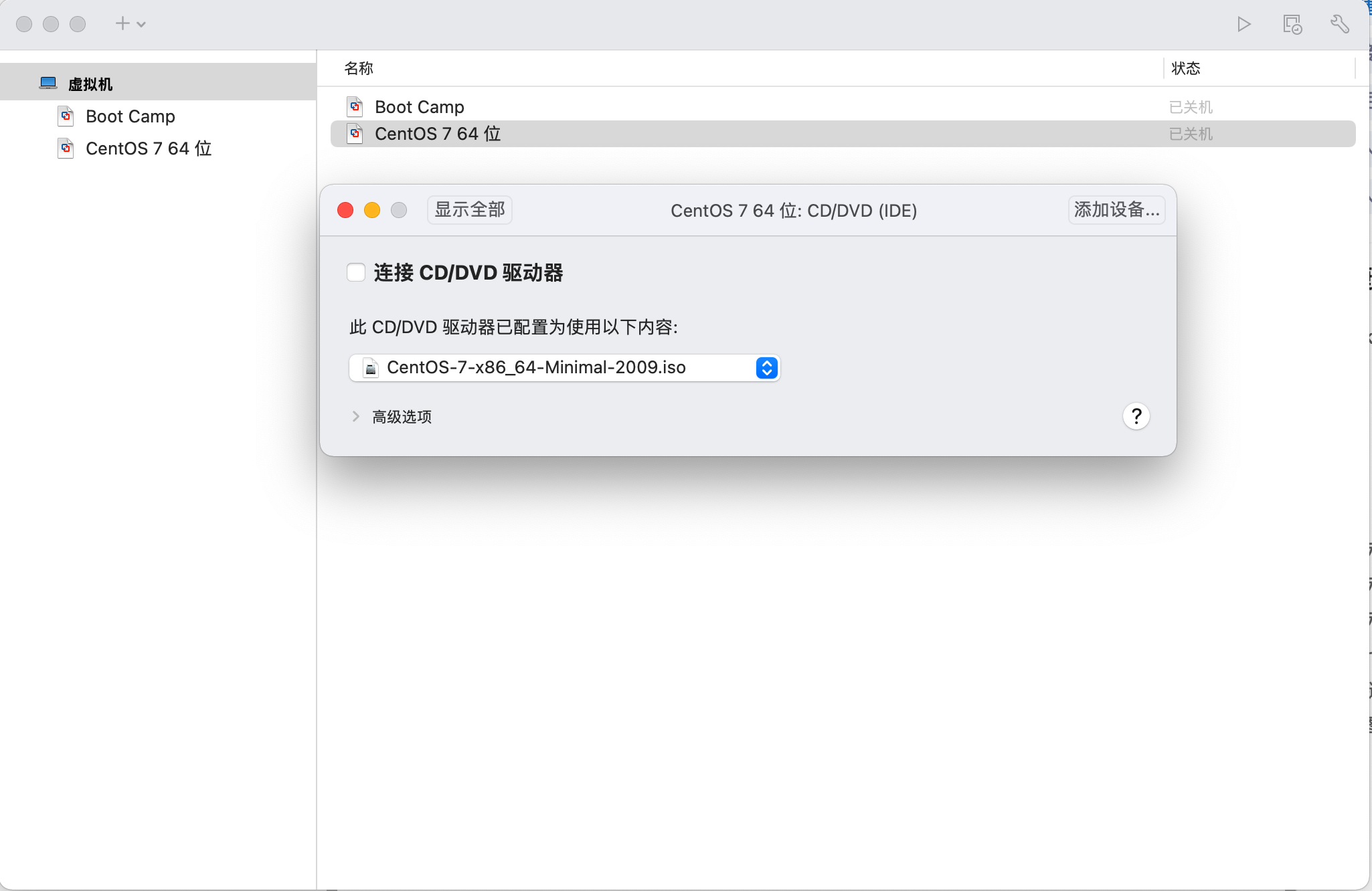The width and height of the screenshot is (1372, 891).
Task: Select the 虚拟机 sidebar section header
Action: point(90,84)
